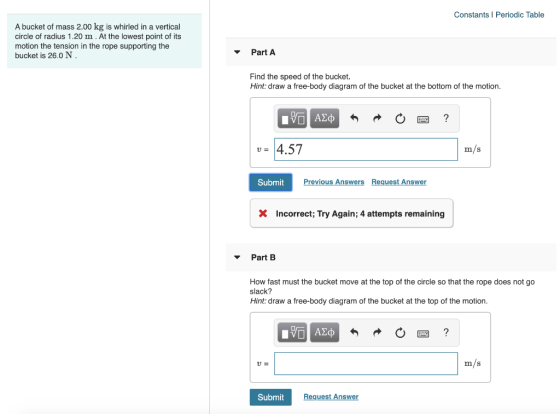Image resolution: width=560 pixels, height=414 pixels.
Task: Open the math templates button in Part A
Action: pyautogui.click(x=292, y=118)
